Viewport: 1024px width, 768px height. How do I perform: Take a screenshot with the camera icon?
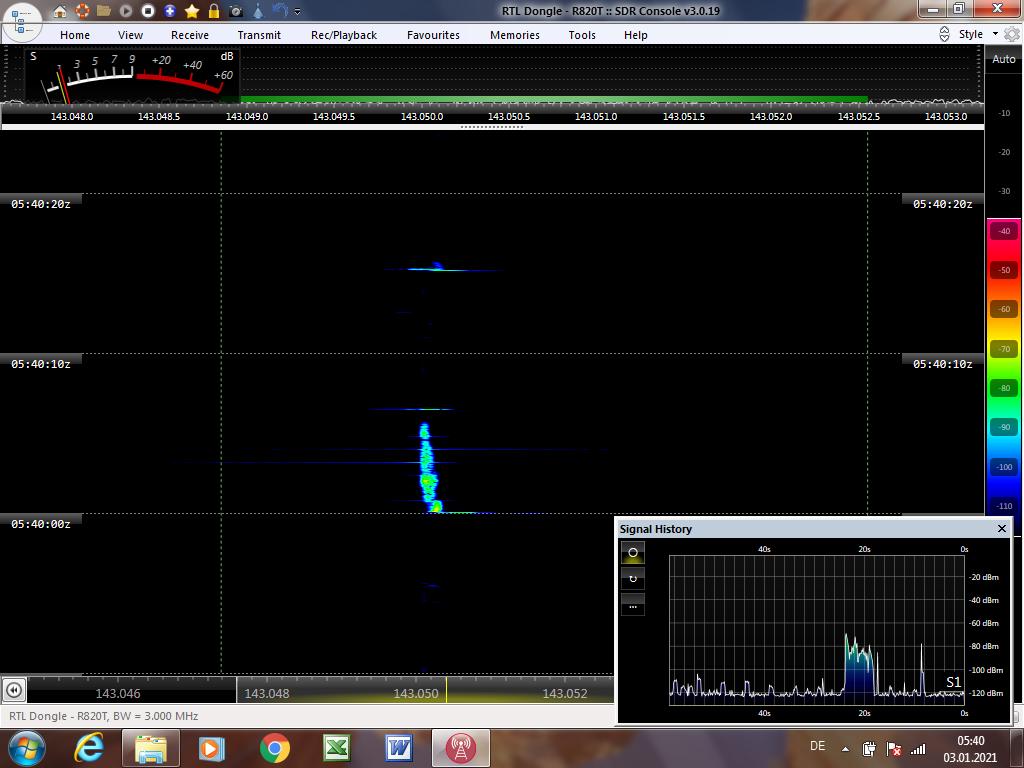tap(236, 11)
